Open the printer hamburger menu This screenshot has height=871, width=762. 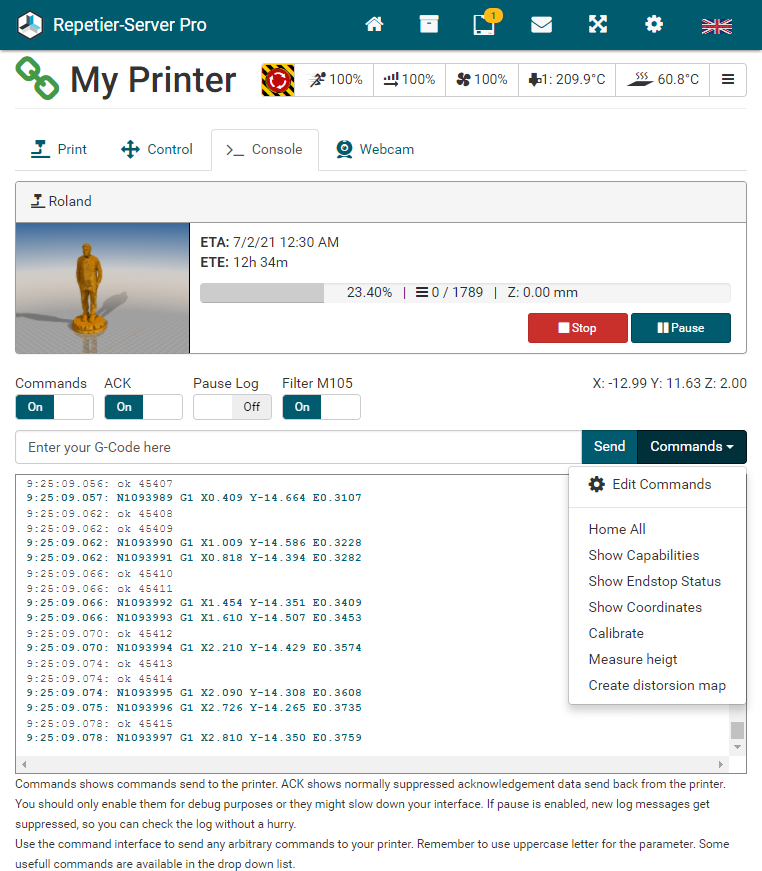pyautogui.click(x=728, y=80)
